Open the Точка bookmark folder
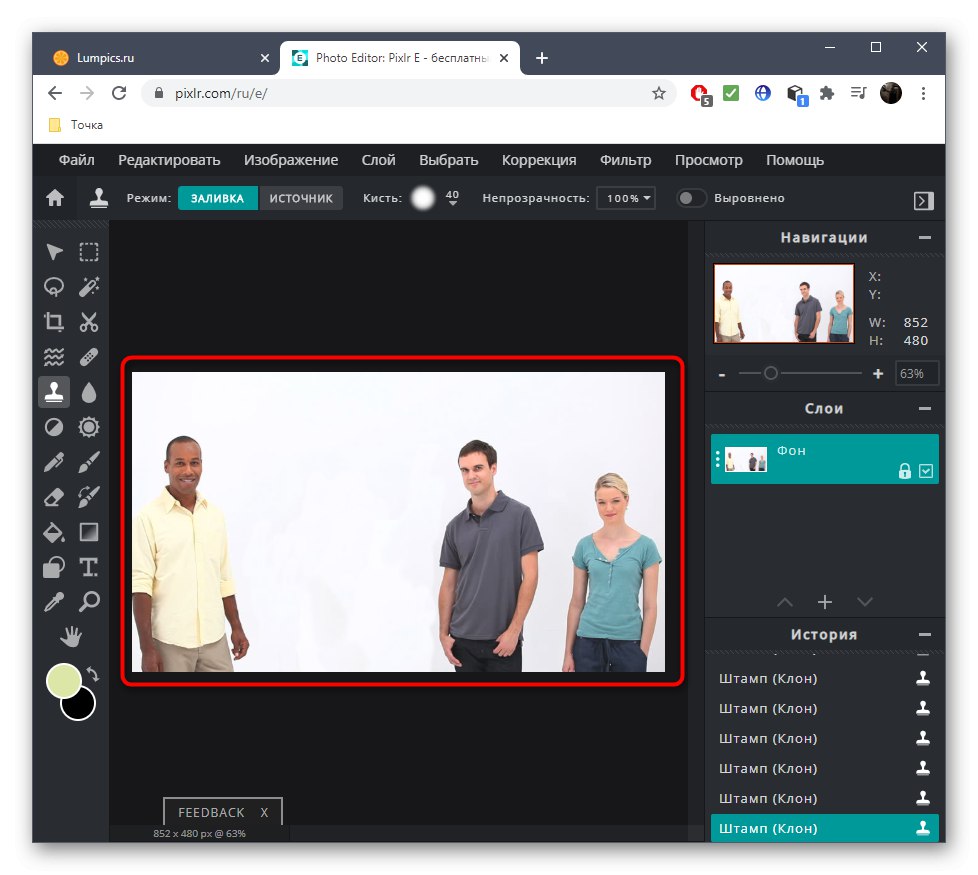Viewport: 978px width, 875px height. pos(75,125)
